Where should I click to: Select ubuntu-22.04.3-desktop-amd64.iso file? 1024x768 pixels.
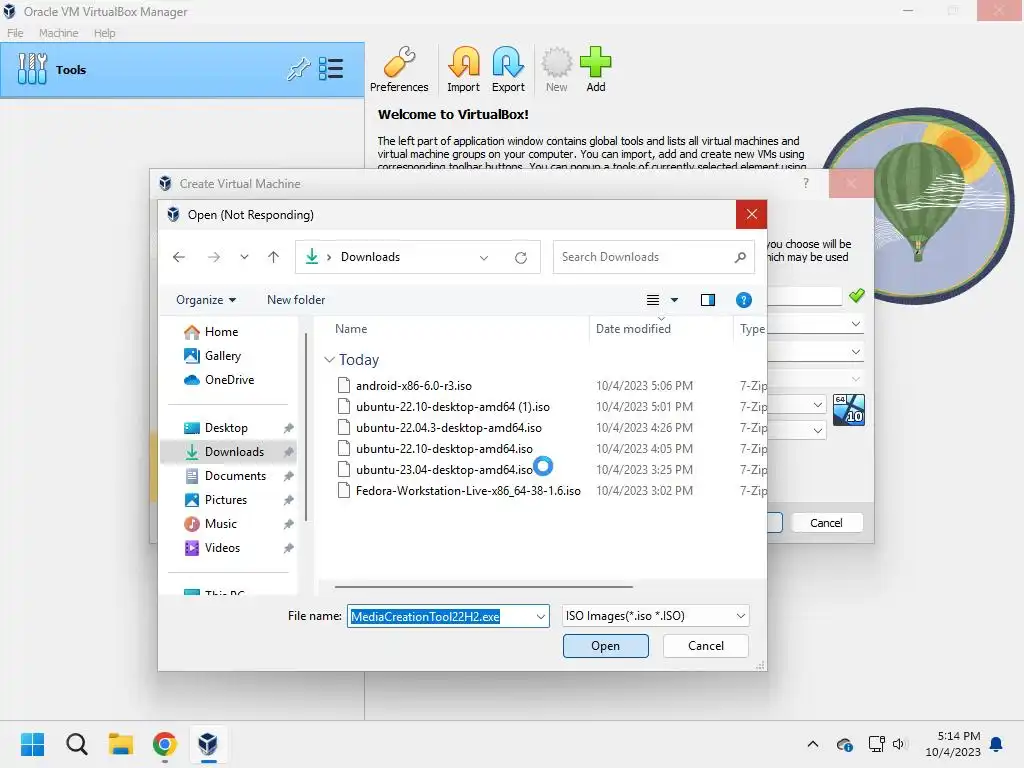[x=449, y=428]
